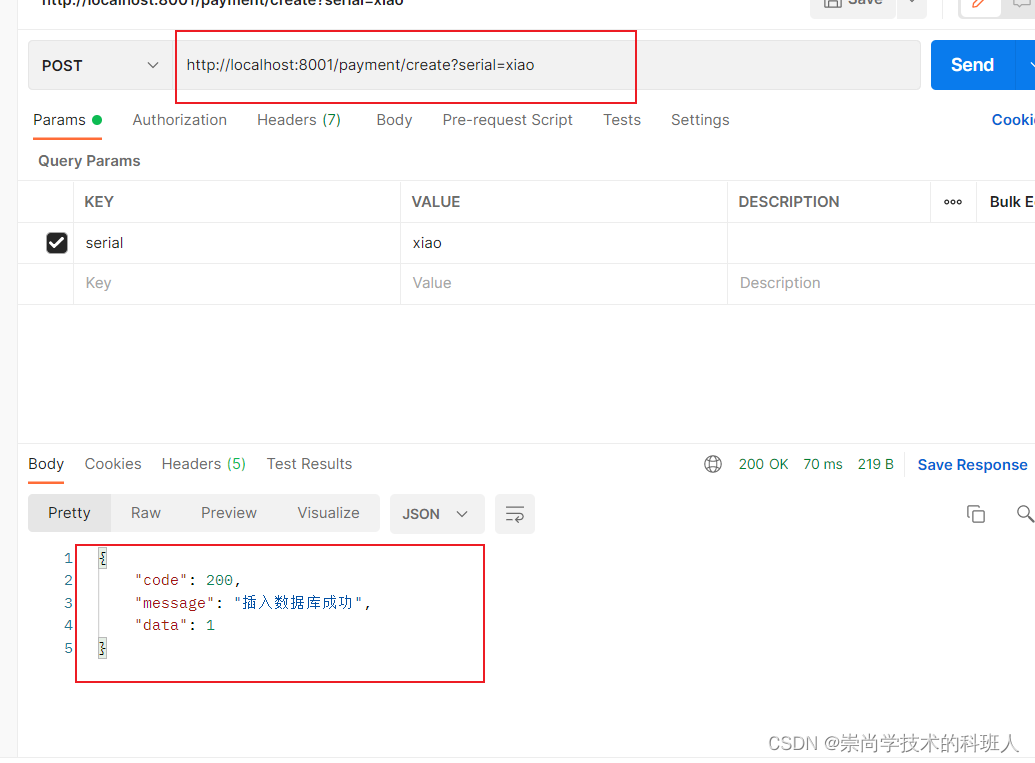Open the response Cookies tab
1035x763 pixels.
[x=113, y=464]
